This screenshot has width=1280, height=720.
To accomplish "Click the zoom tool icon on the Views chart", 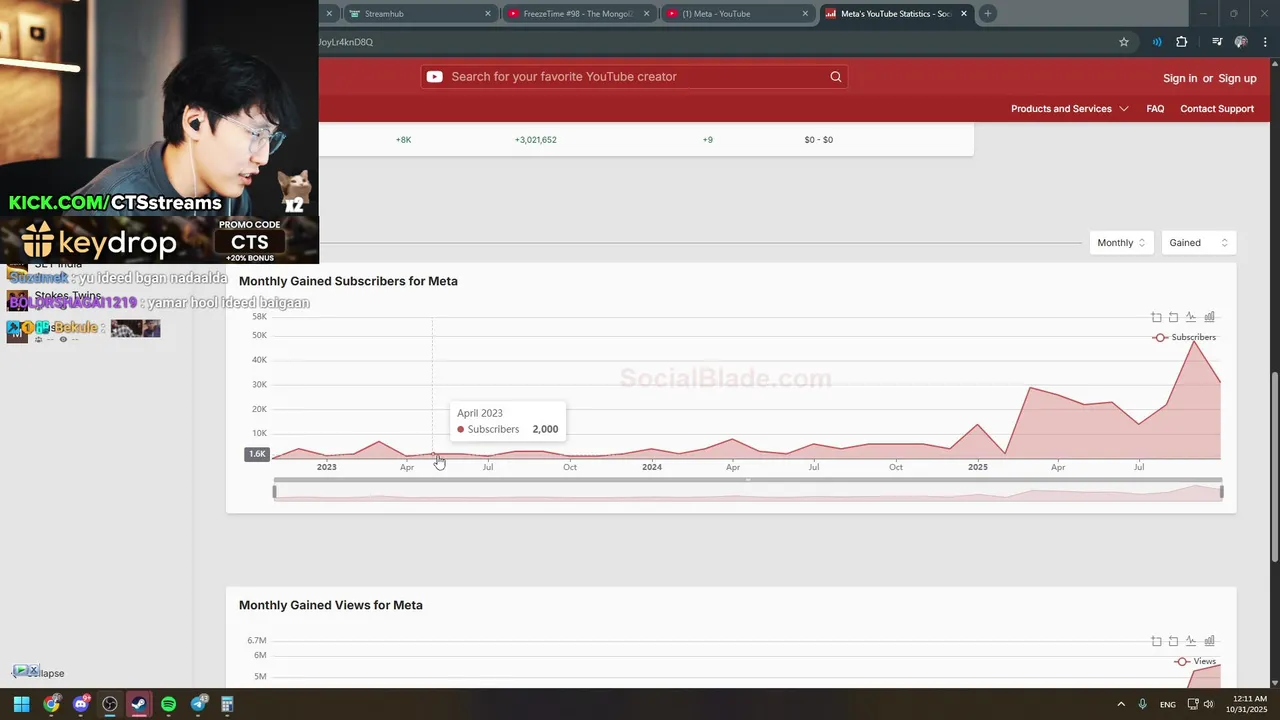I will click(1156, 641).
